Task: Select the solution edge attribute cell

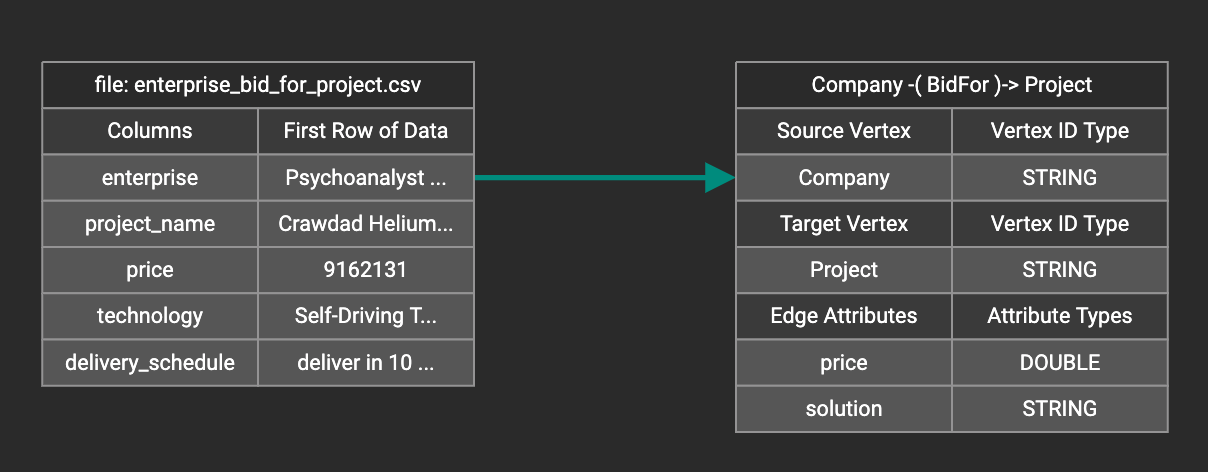Action: pos(844,408)
